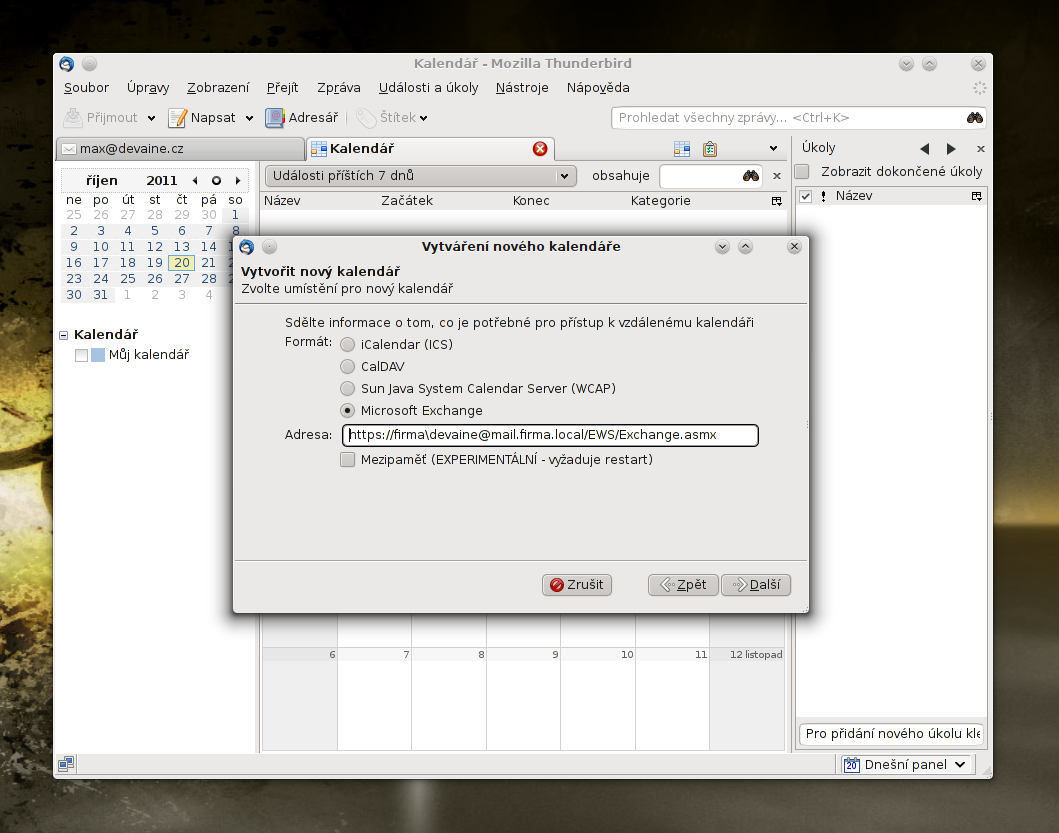Viewport: 1059px width, 833px height.
Task: Switch to tasks view toolbar icon
Action: (709, 149)
